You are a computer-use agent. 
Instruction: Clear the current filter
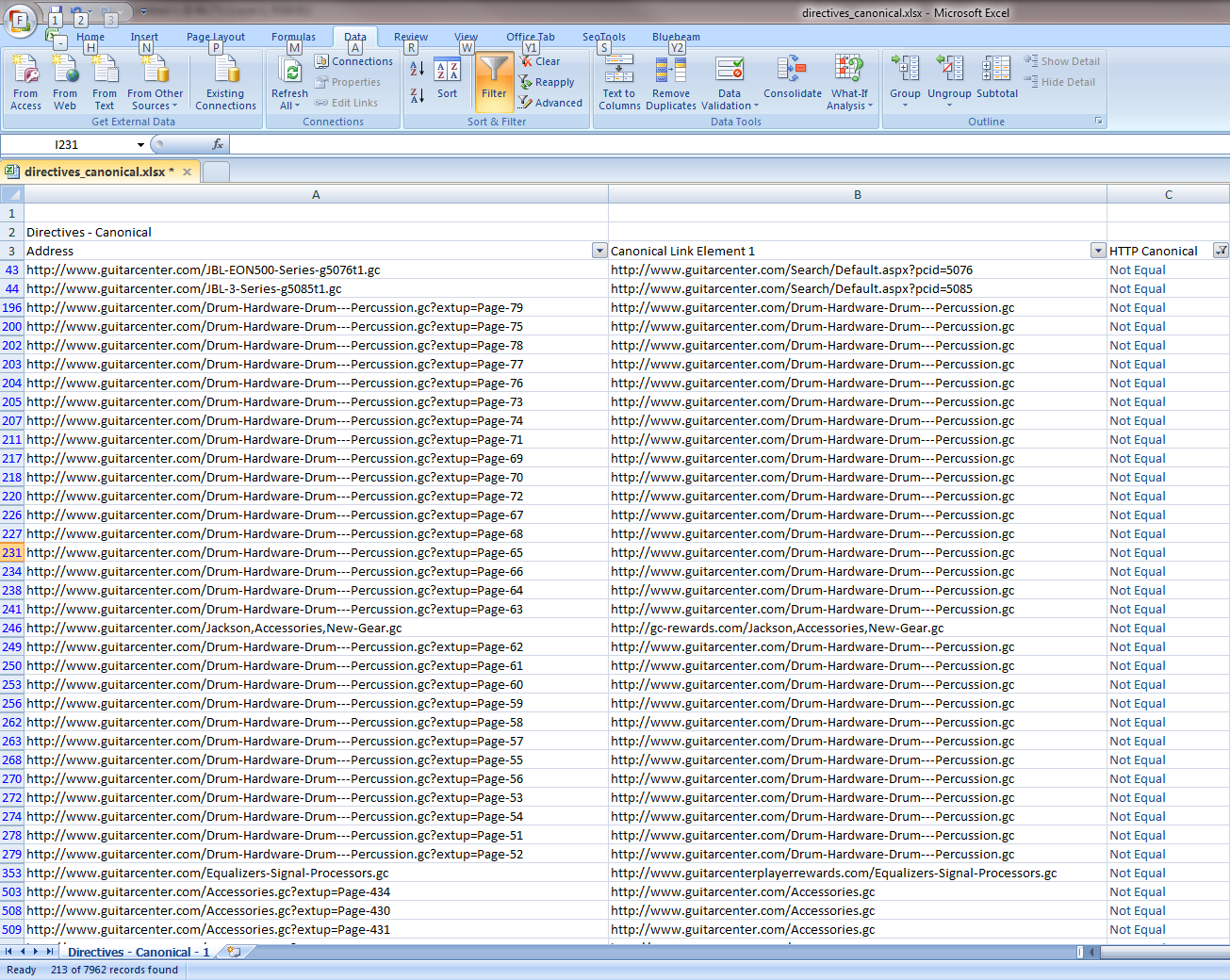[x=541, y=61]
